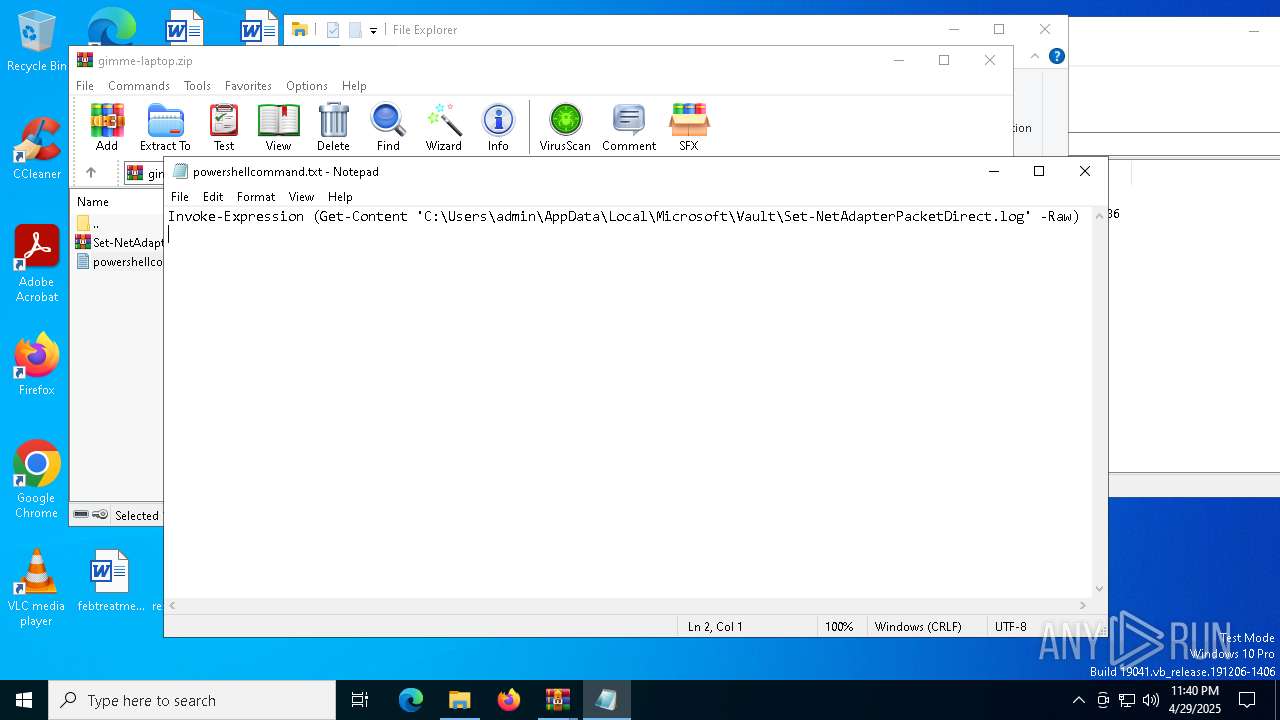Open notification center icon
Image resolution: width=1280 pixels, height=720 pixels.
tap(1247, 700)
